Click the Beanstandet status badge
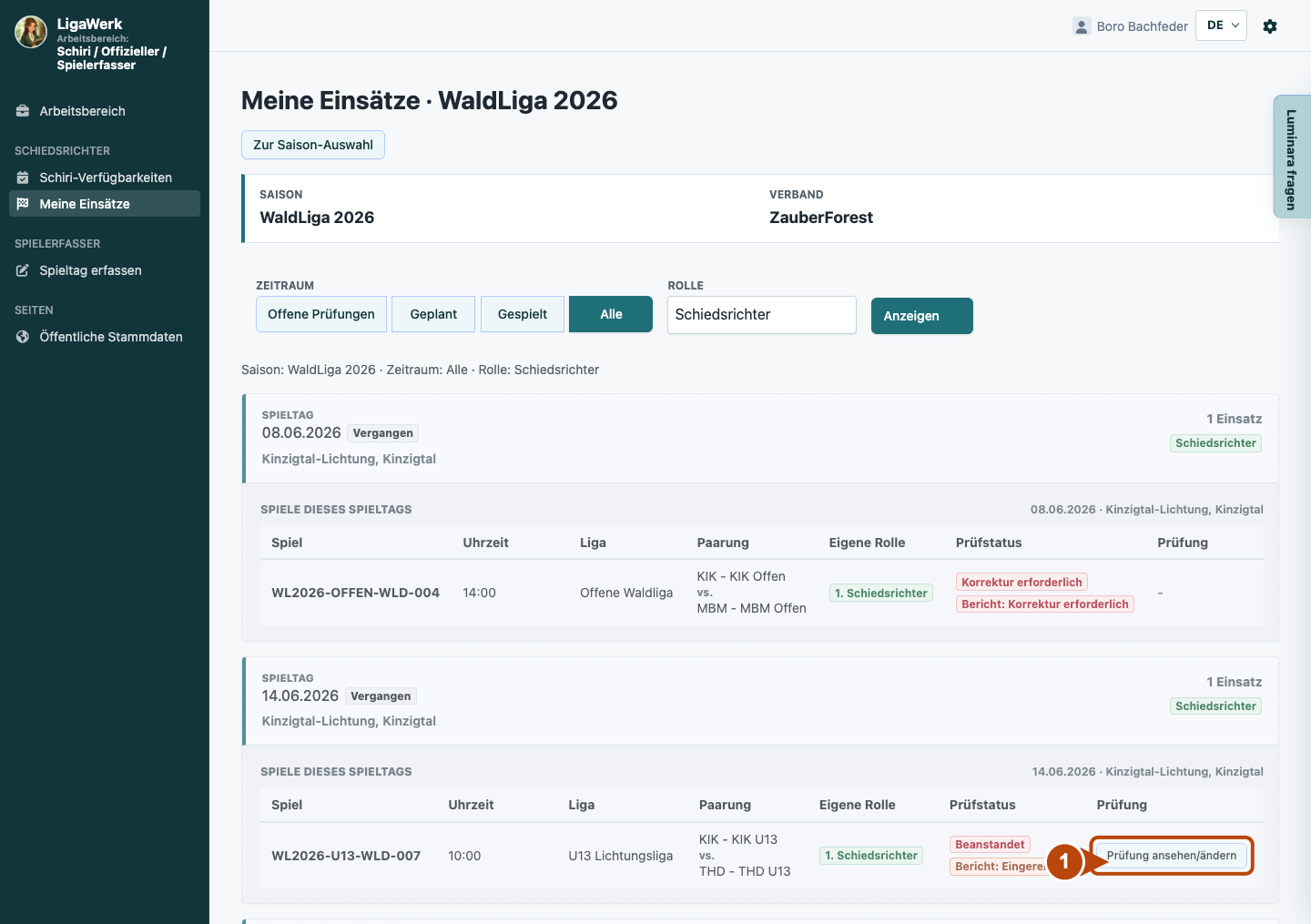1311x924 pixels. (x=990, y=845)
